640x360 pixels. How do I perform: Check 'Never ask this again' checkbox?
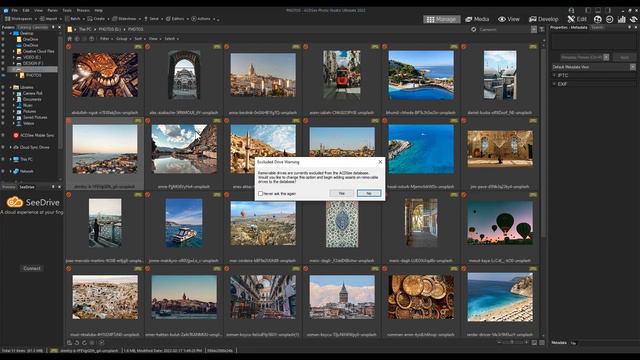[260, 193]
